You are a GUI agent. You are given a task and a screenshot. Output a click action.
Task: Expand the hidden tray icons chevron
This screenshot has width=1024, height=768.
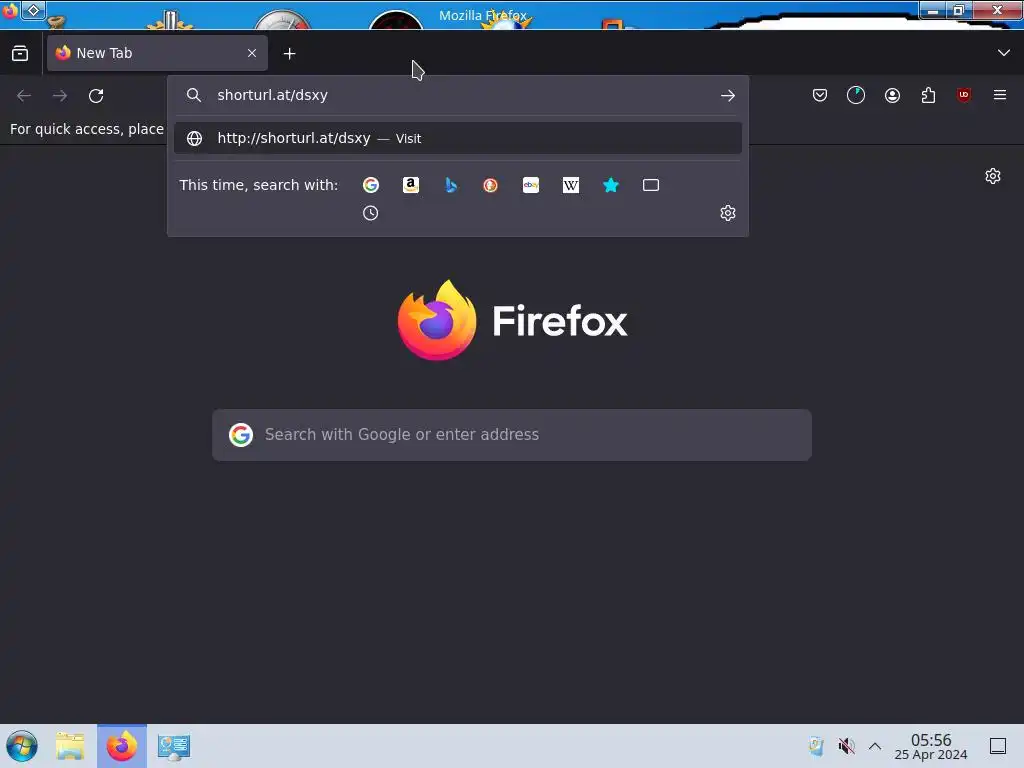coord(875,746)
